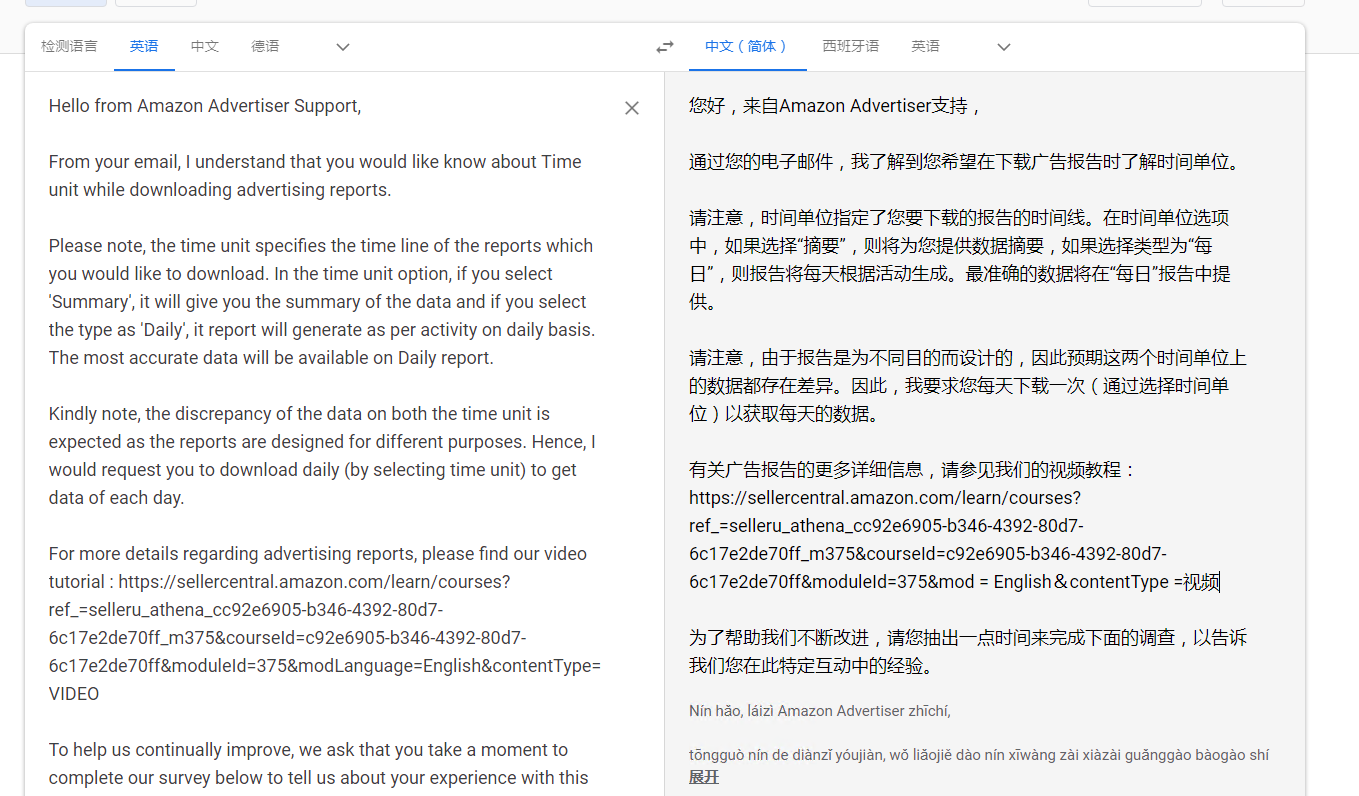The width and height of the screenshot is (1359, 796).
Task: Expand the source language list chevron
Action: pyautogui.click(x=342, y=47)
